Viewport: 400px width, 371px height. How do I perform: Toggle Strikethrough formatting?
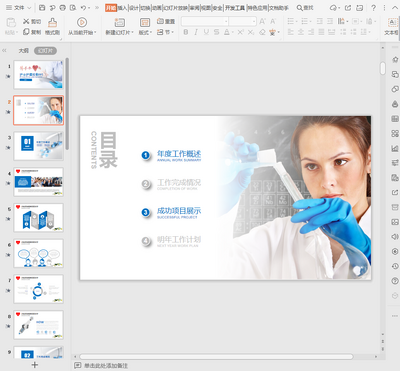(217, 32)
